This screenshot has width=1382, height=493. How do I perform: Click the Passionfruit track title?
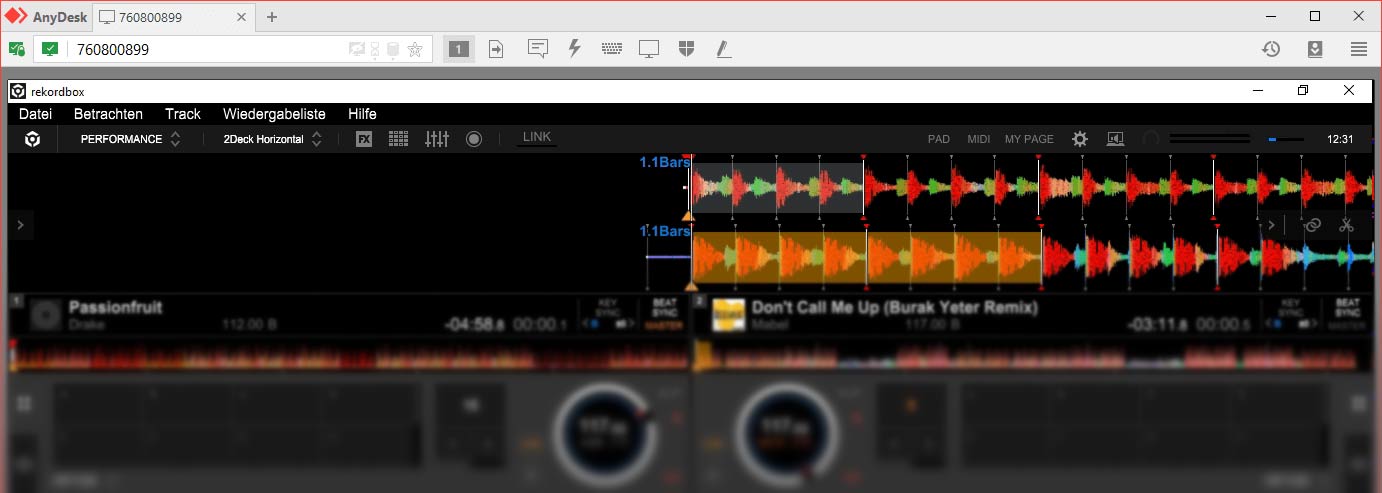click(x=115, y=308)
